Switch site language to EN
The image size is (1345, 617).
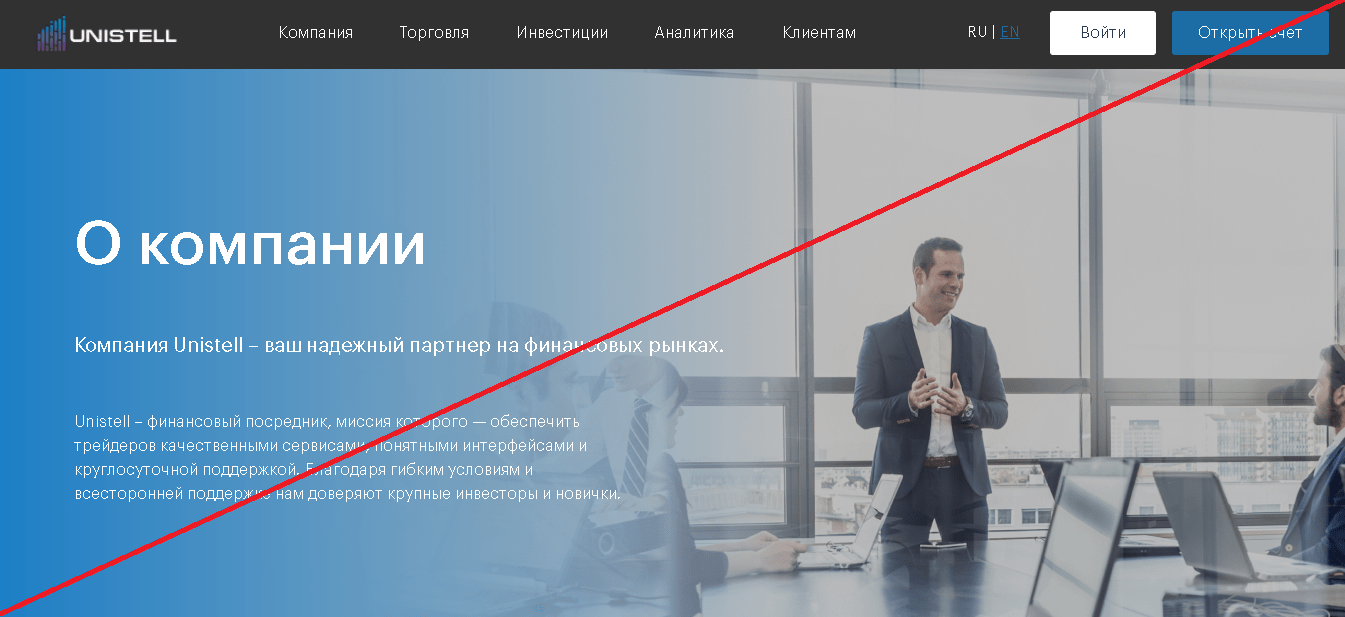1010,32
